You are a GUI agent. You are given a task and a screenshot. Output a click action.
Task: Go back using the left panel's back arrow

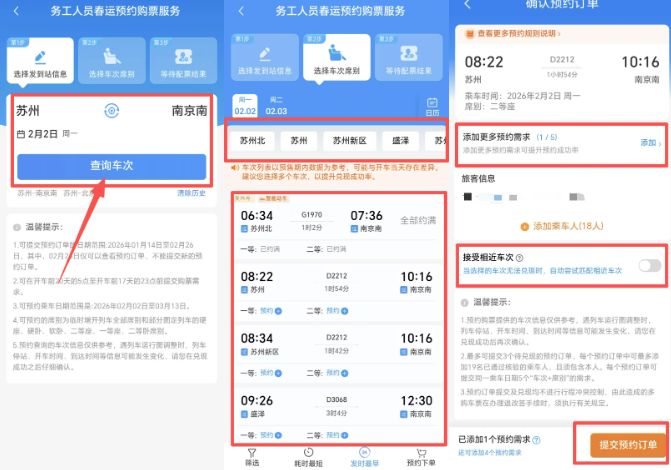point(14,11)
